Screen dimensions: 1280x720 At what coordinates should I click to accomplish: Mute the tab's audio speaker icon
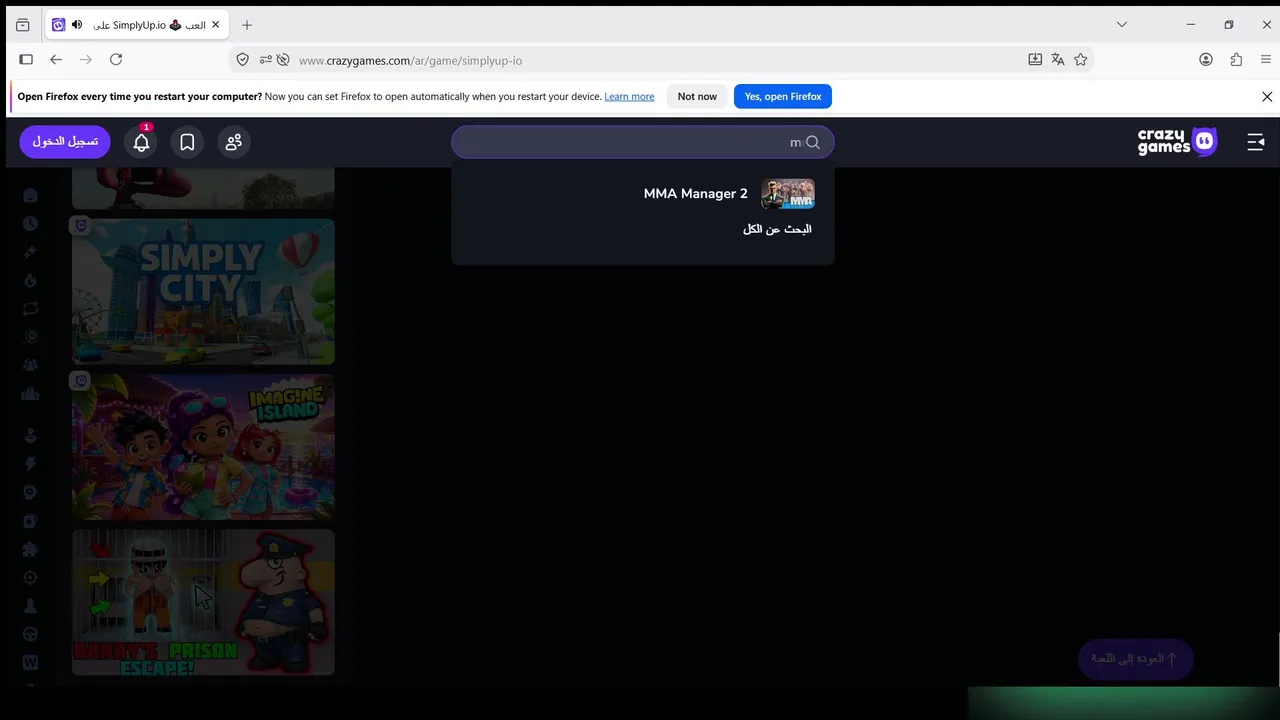77,24
